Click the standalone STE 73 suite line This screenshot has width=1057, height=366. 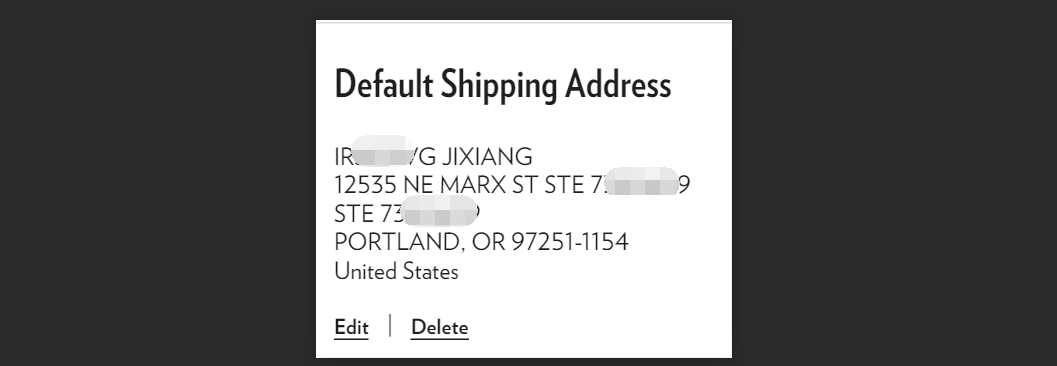click(407, 214)
